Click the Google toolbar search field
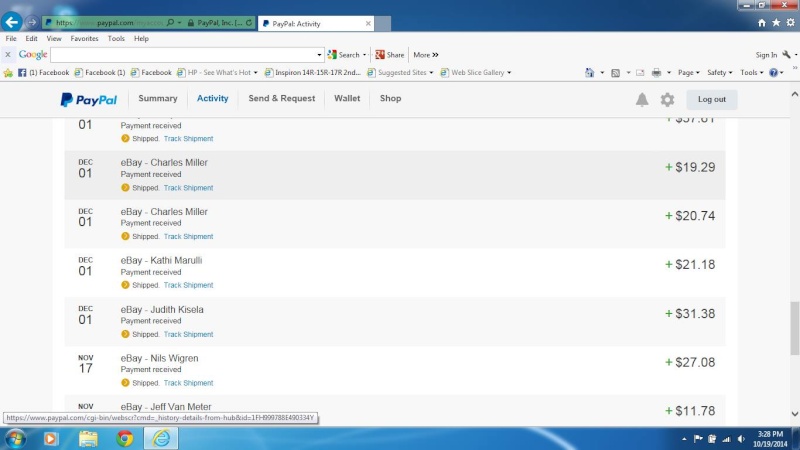This screenshot has width=800, height=450. tap(183, 55)
